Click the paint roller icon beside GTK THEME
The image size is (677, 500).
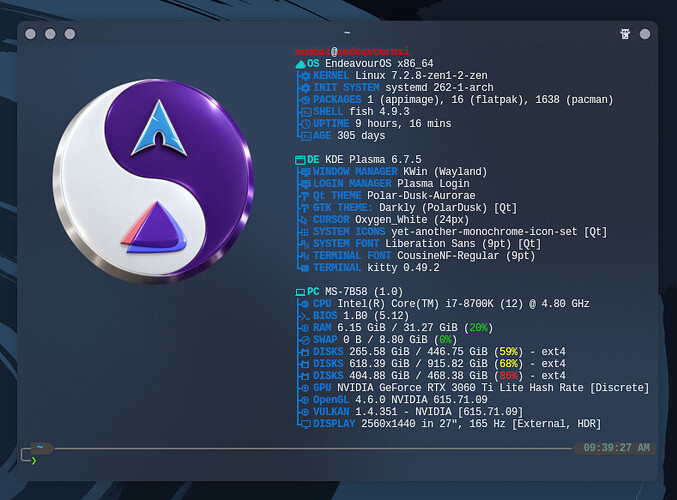tap(305, 209)
